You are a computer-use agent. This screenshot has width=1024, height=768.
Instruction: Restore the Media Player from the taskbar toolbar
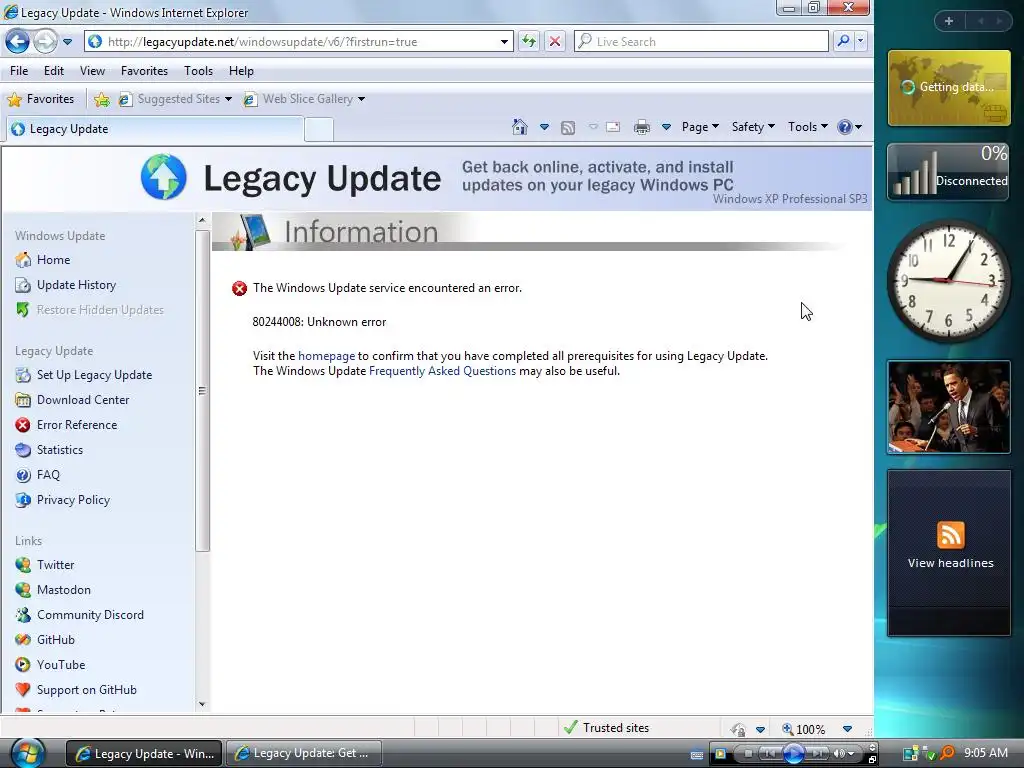[872, 760]
